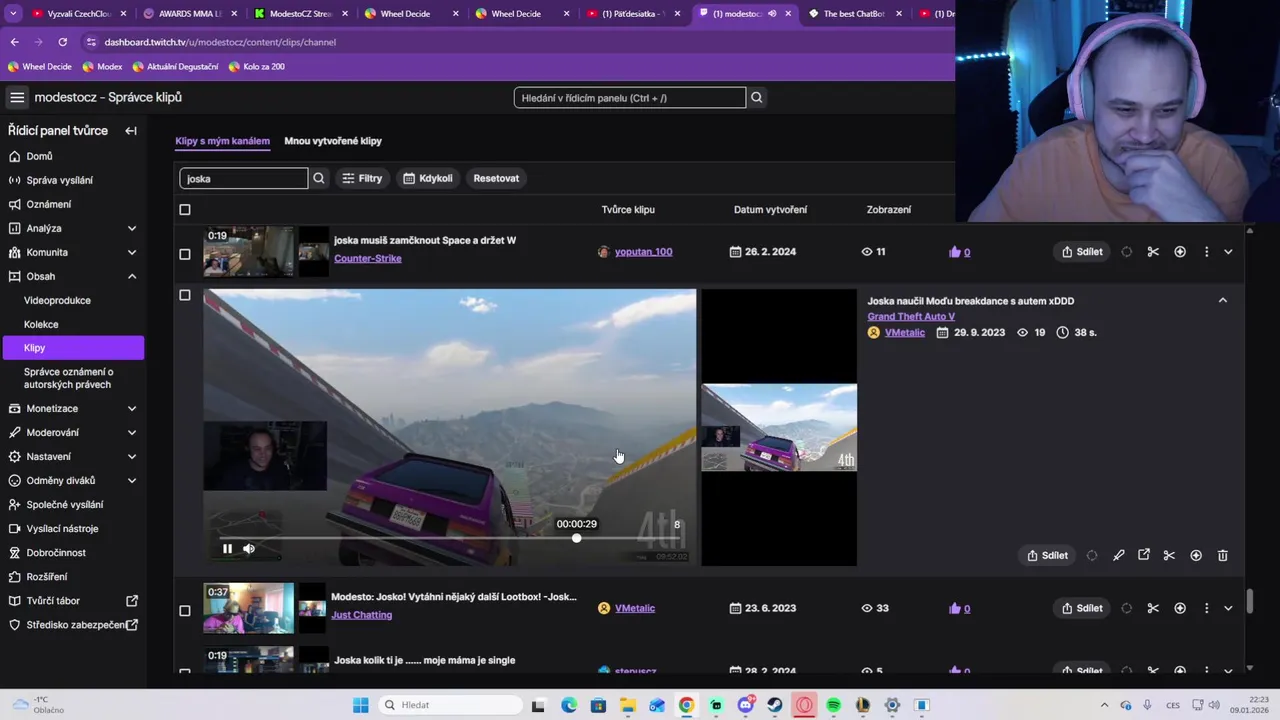Expand Analýza section in sidebar
The width and height of the screenshot is (1280, 720).
point(131,228)
